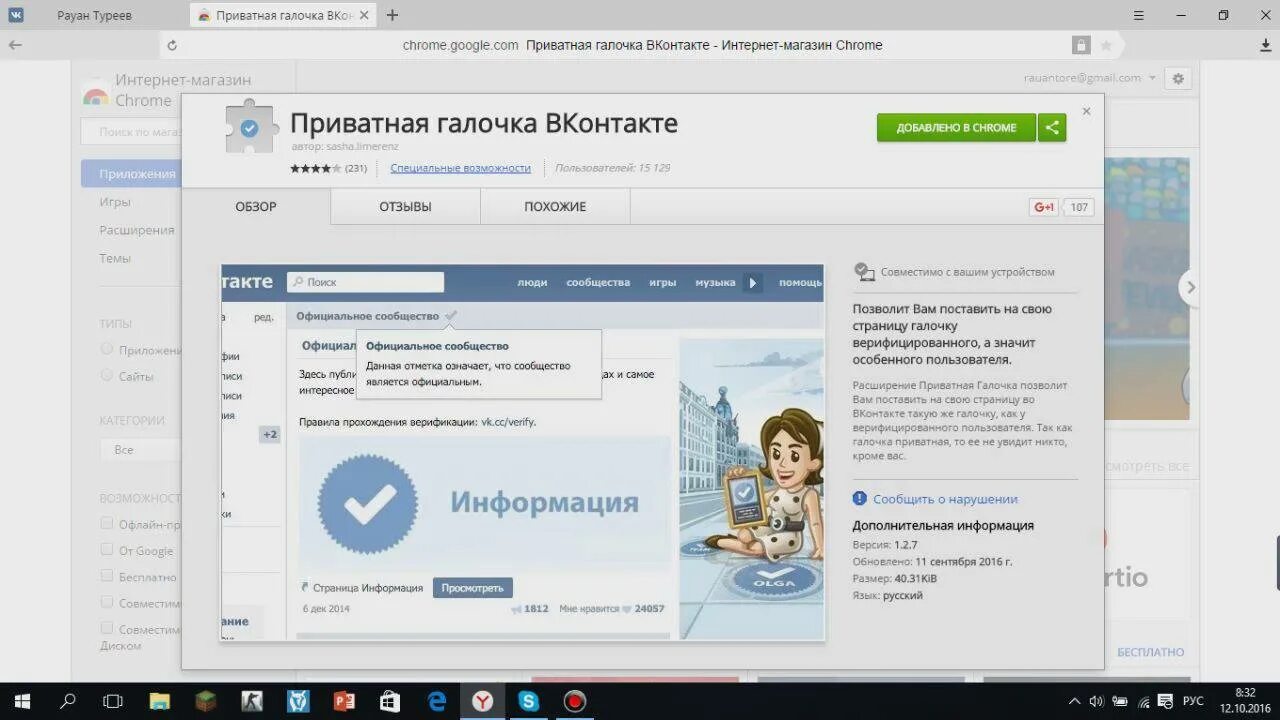Open the browser downloads arrow
The image size is (1280, 720).
tap(1265, 45)
